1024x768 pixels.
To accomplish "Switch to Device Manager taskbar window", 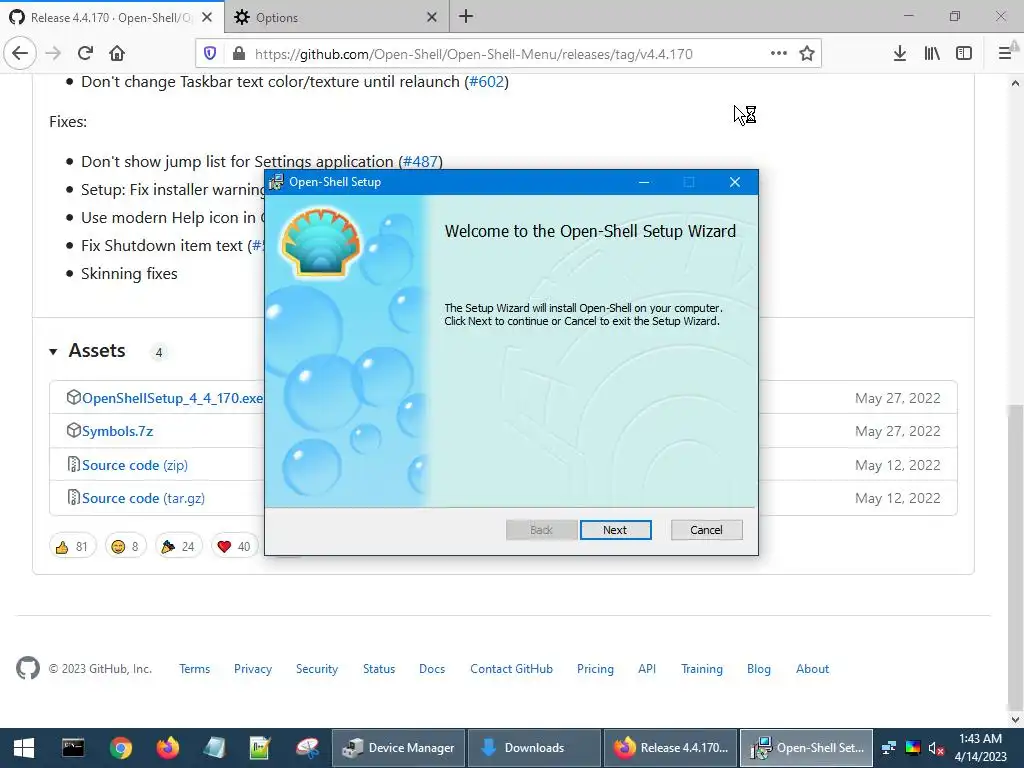I will [x=398, y=748].
